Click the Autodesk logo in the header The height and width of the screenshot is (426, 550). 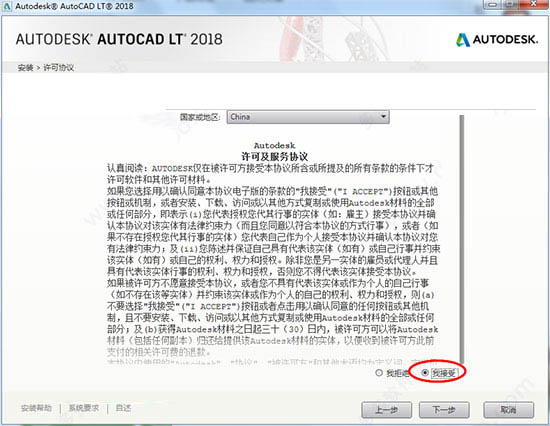click(x=497, y=40)
